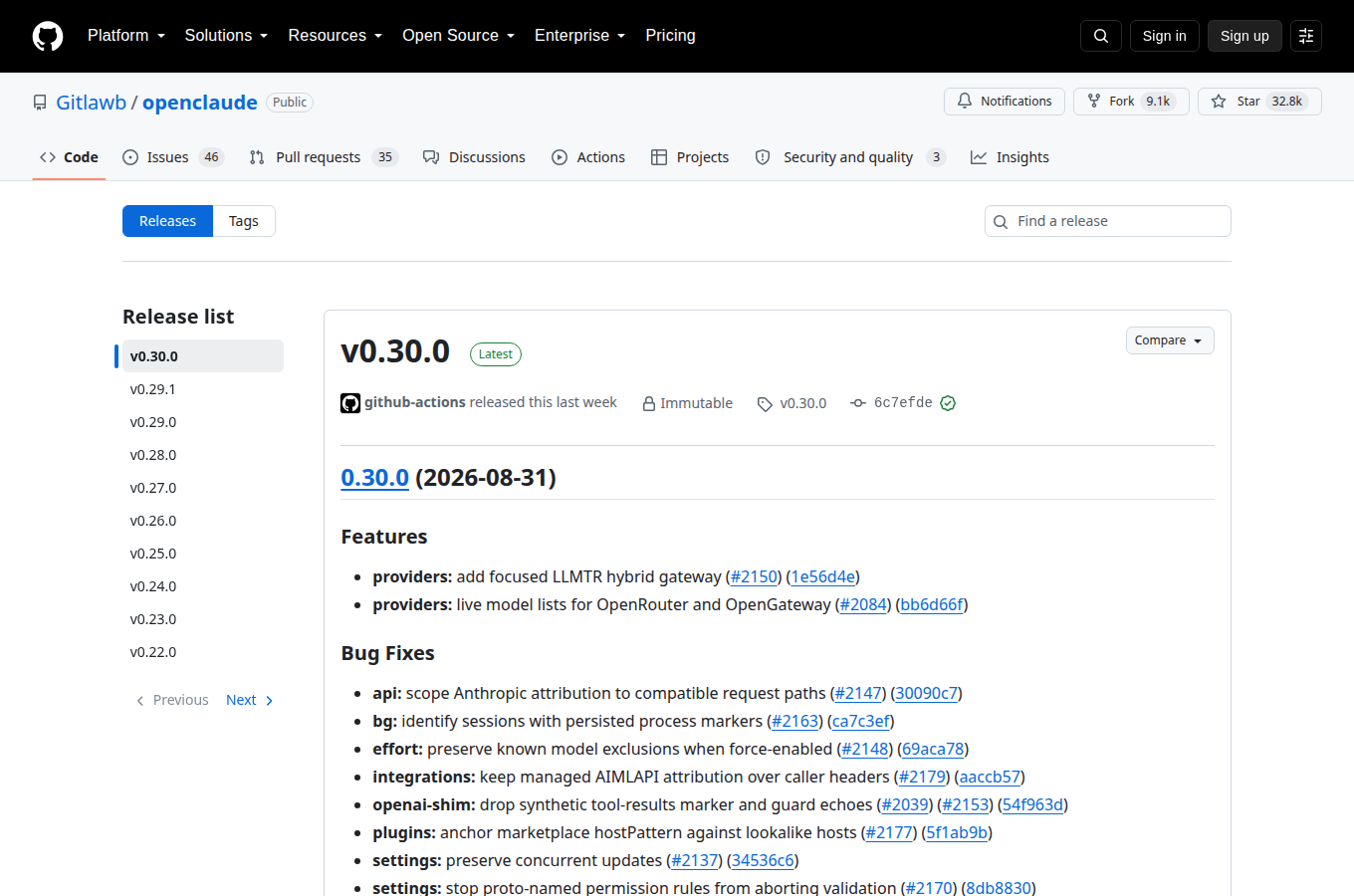Click the tag icon next to v0.30.0

[x=765, y=404]
